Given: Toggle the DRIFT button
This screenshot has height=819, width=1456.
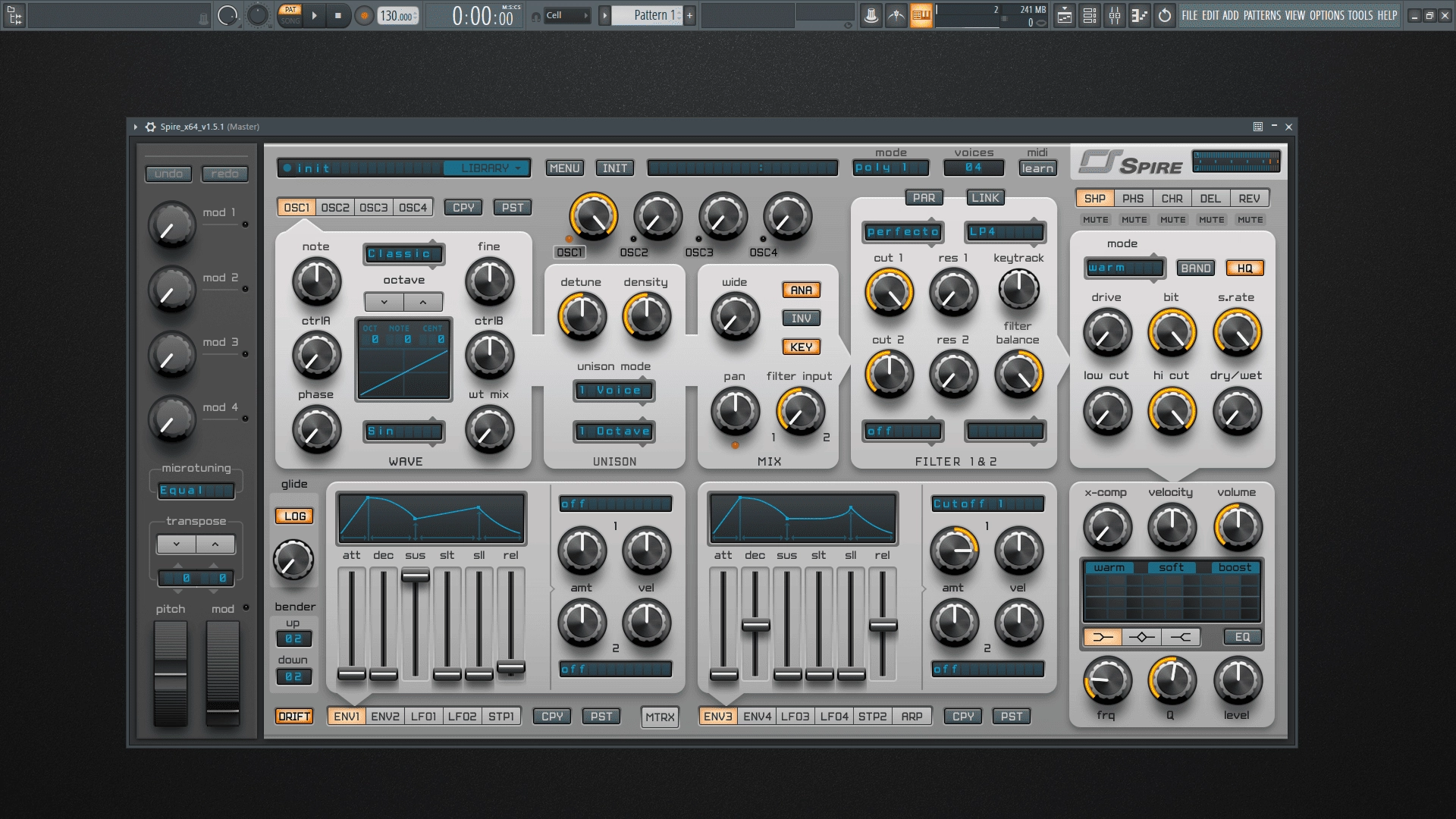Looking at the screenshot, I should [294, 716].
